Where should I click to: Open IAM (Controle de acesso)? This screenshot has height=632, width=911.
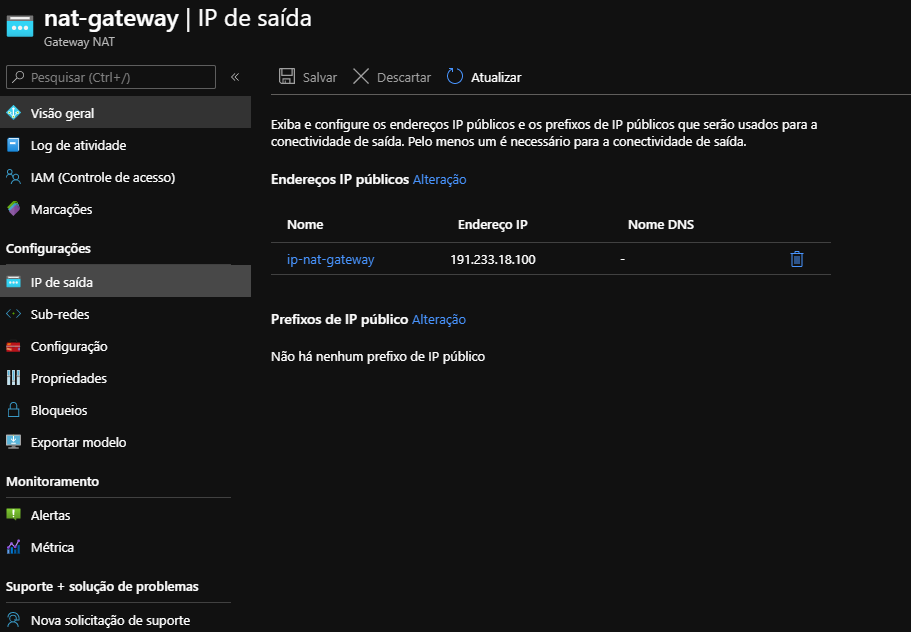point(102,178)
